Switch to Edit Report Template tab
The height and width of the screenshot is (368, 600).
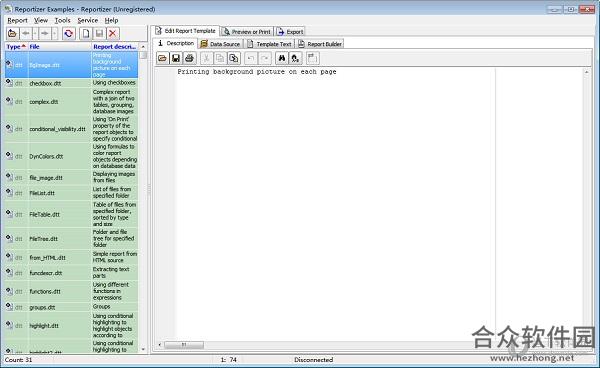[186, 31]
